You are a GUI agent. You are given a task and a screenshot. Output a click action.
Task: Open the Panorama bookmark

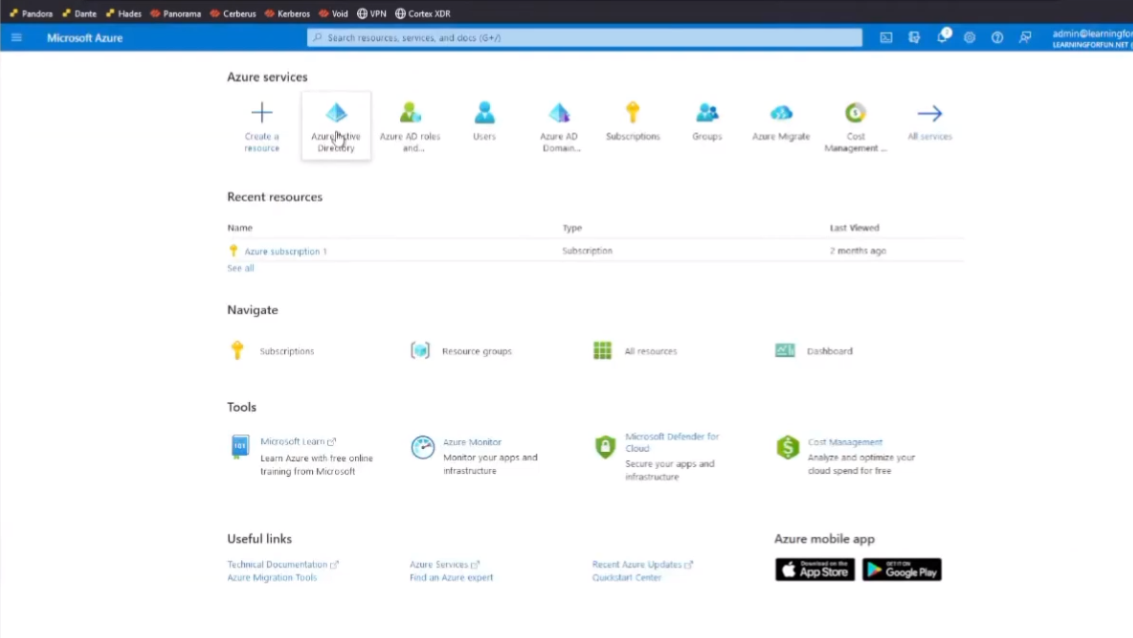[x=176, y=13]
